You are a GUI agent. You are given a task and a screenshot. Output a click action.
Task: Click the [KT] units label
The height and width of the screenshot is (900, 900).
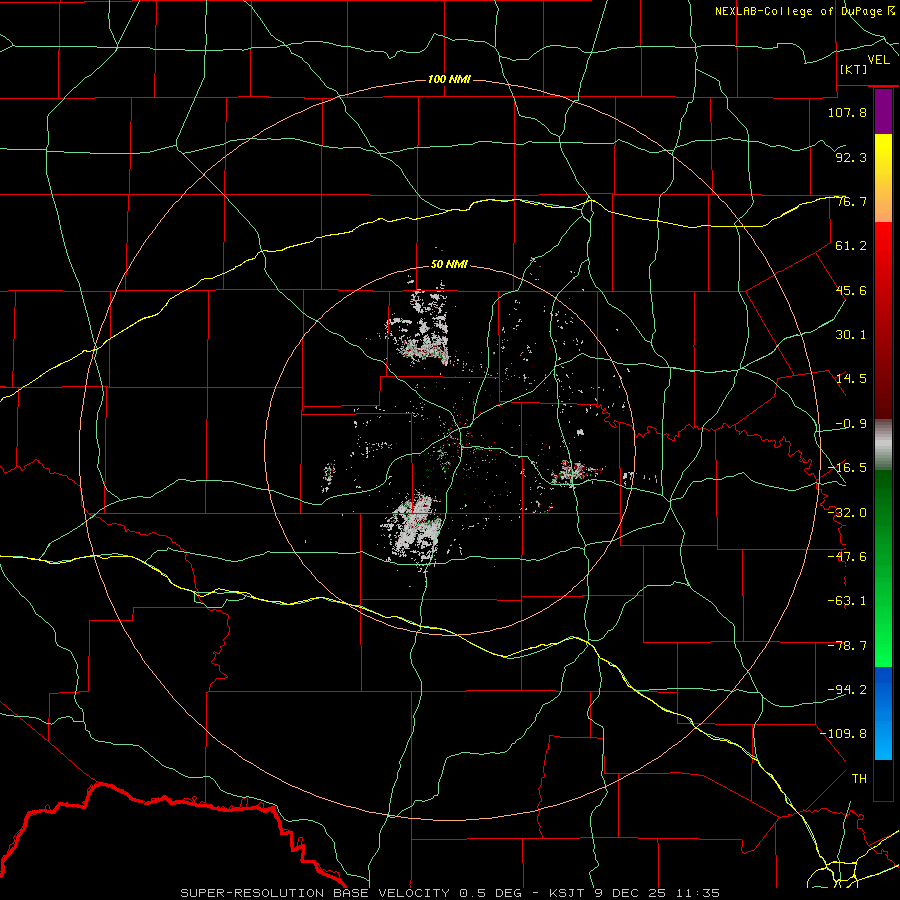click(854, 69)
